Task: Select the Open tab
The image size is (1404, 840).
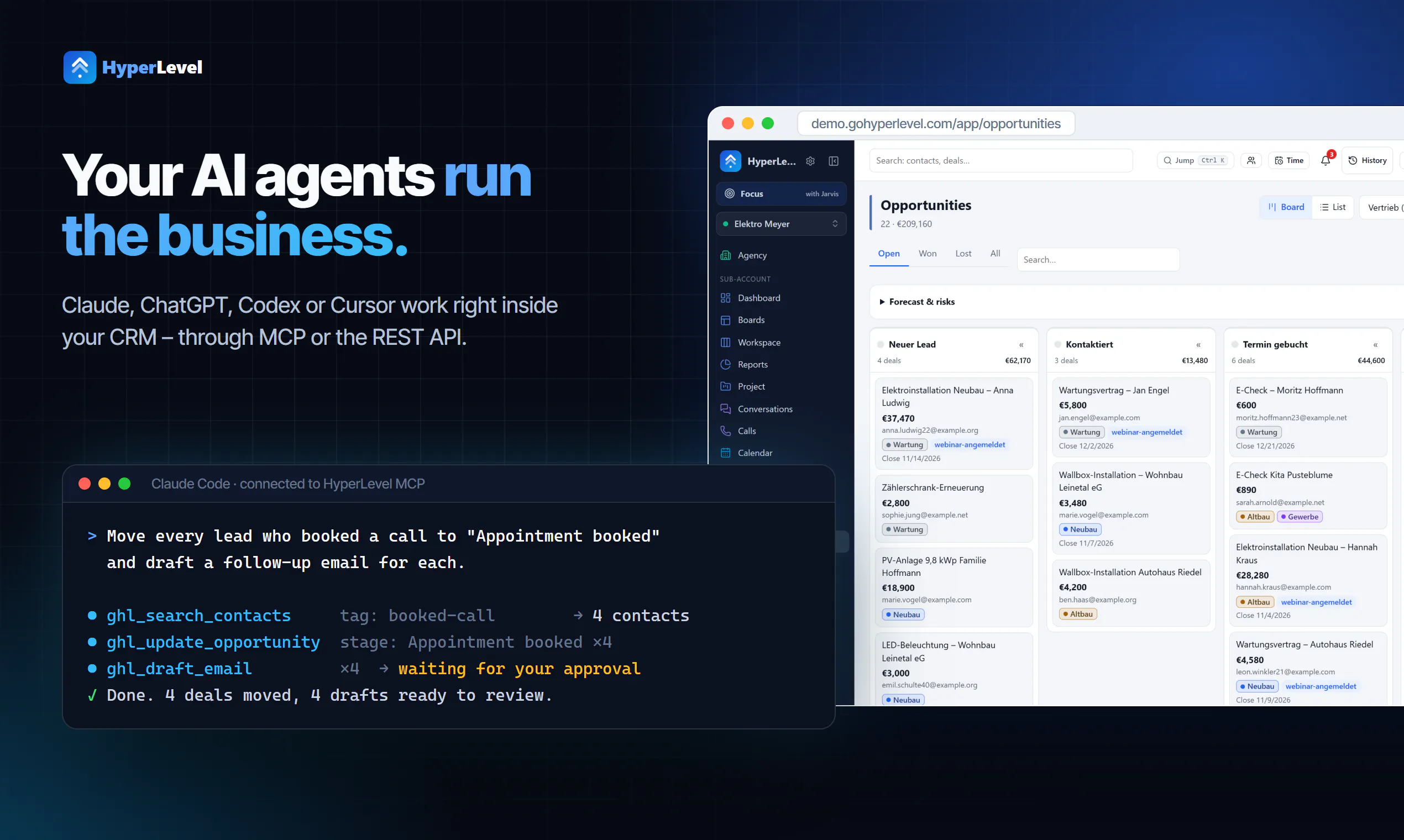Action: (889, 254)
